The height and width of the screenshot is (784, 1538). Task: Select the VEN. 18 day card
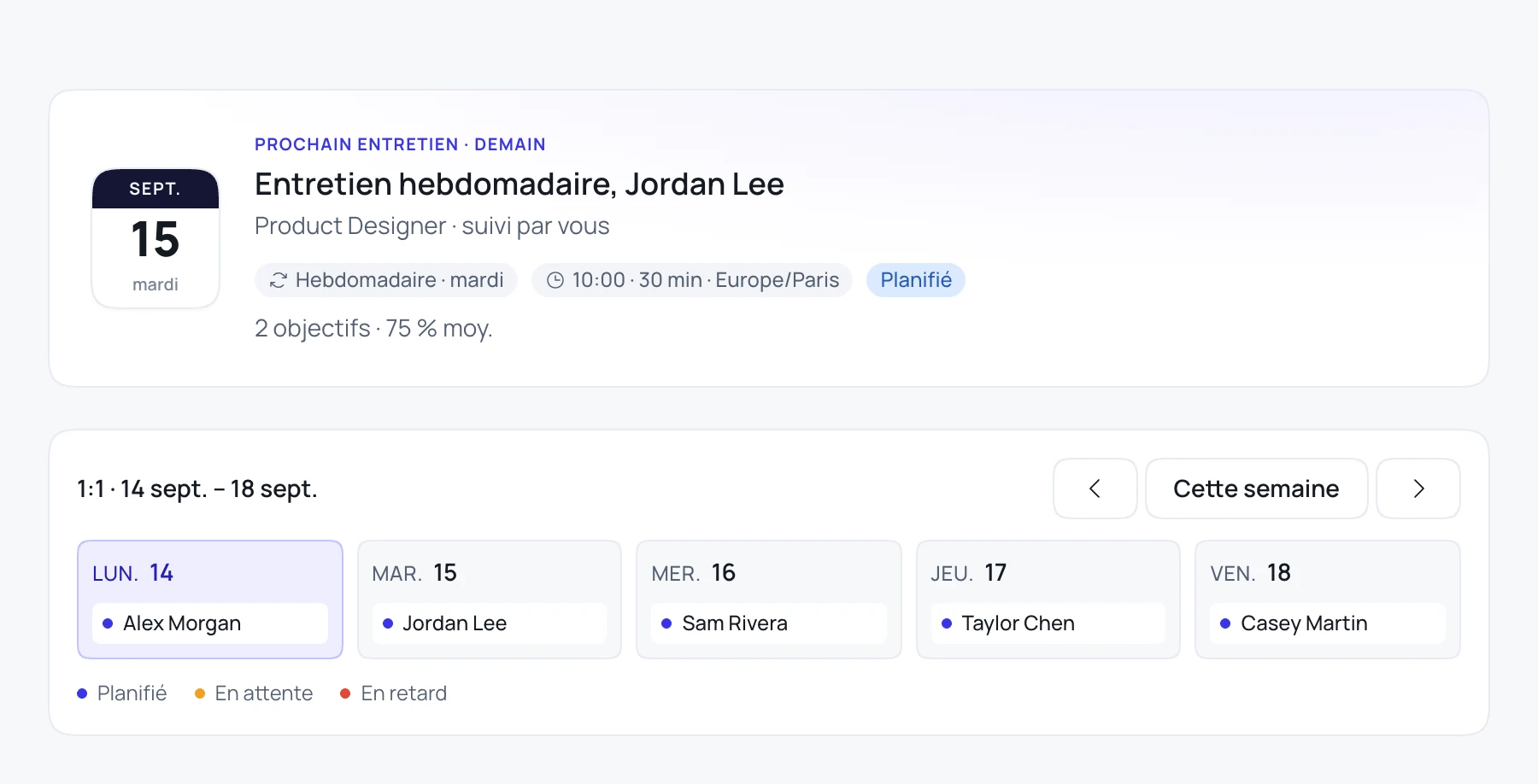coord(1328,599)
